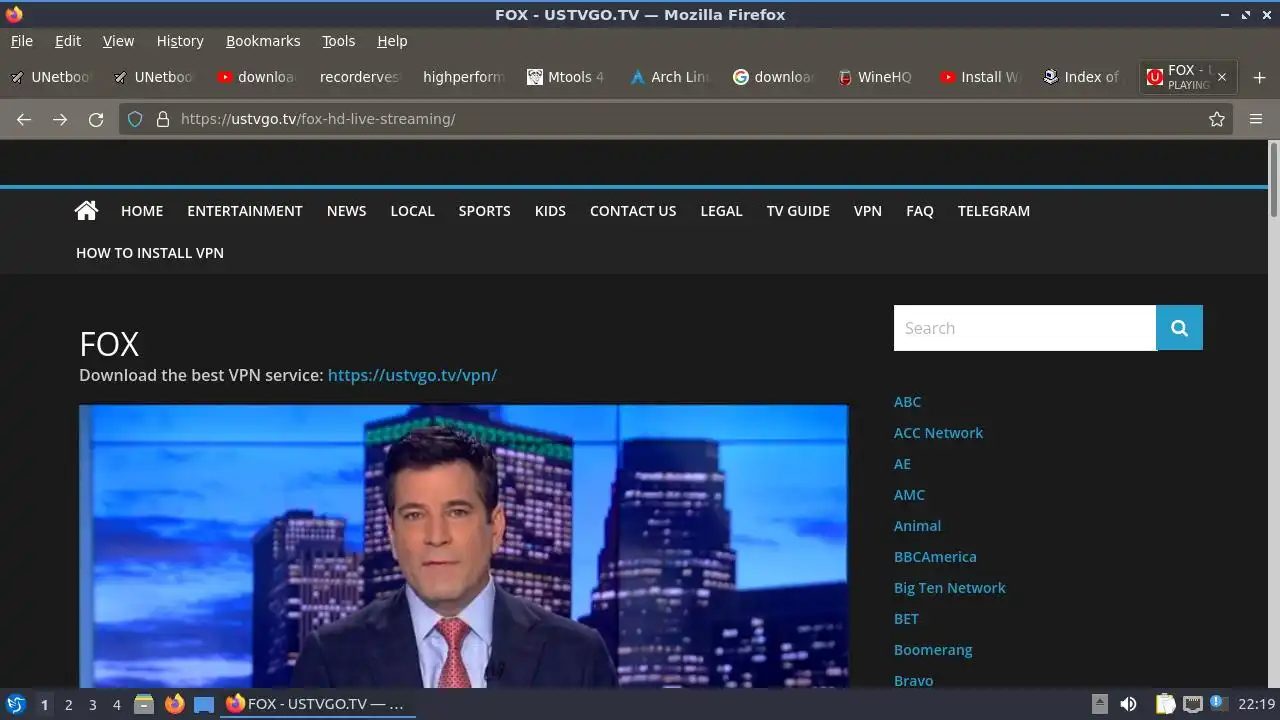Click the blue search magnifier button
The width and height of the screenshot is (1280, 720).
click(x=1179, y=328)
